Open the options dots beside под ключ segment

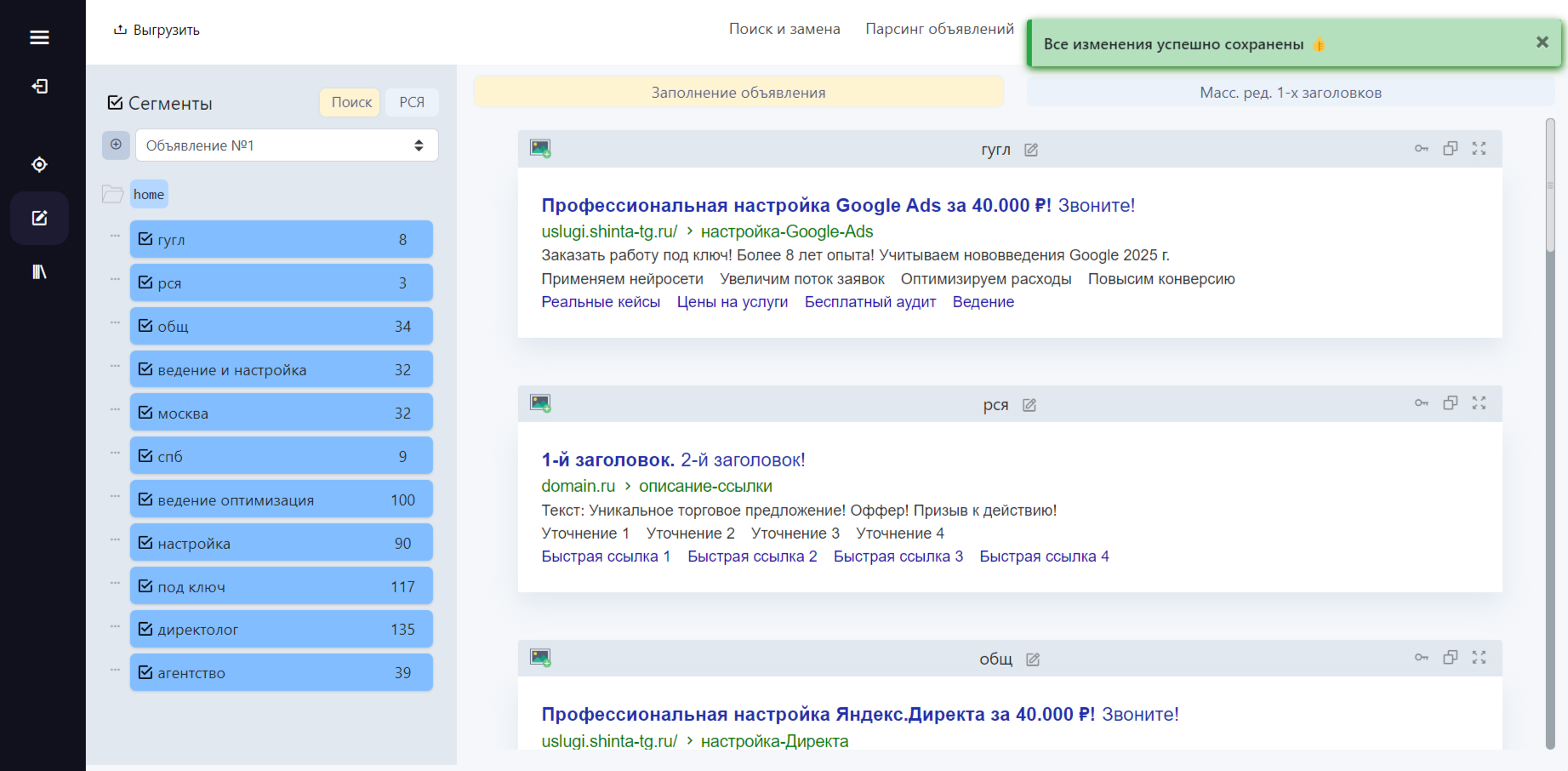[x=115, y=583]
